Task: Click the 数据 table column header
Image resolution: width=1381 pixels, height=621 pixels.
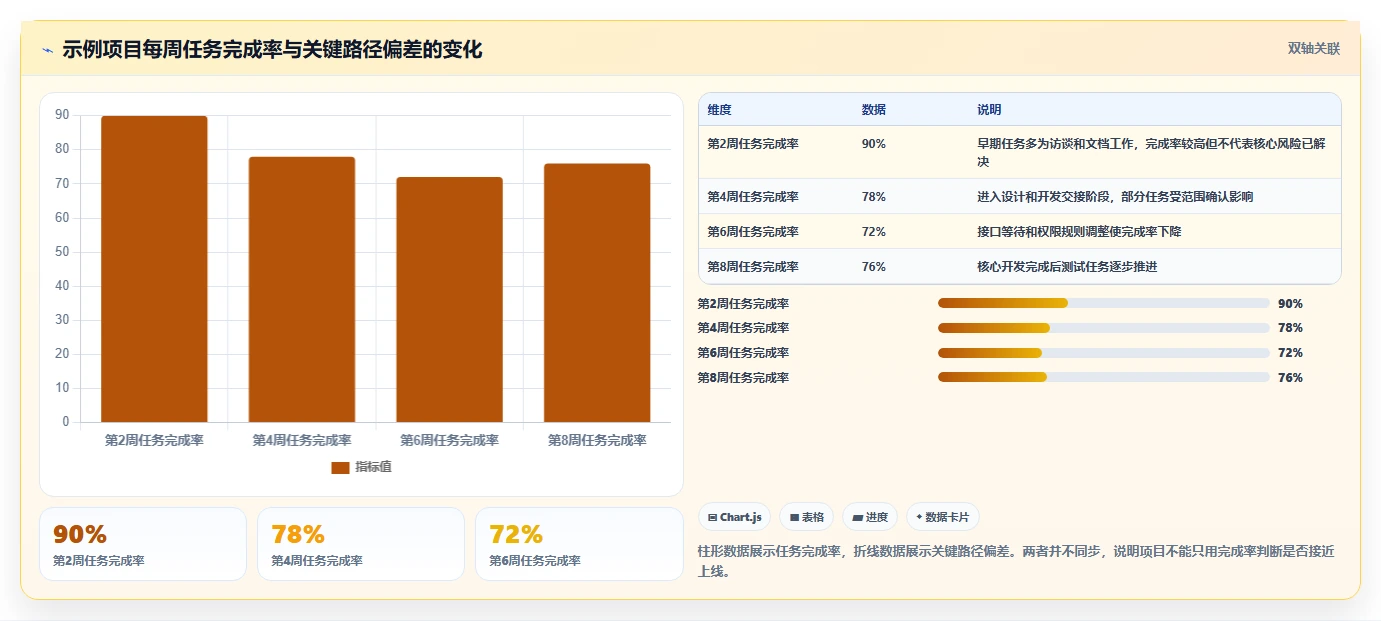Action: 873,109
